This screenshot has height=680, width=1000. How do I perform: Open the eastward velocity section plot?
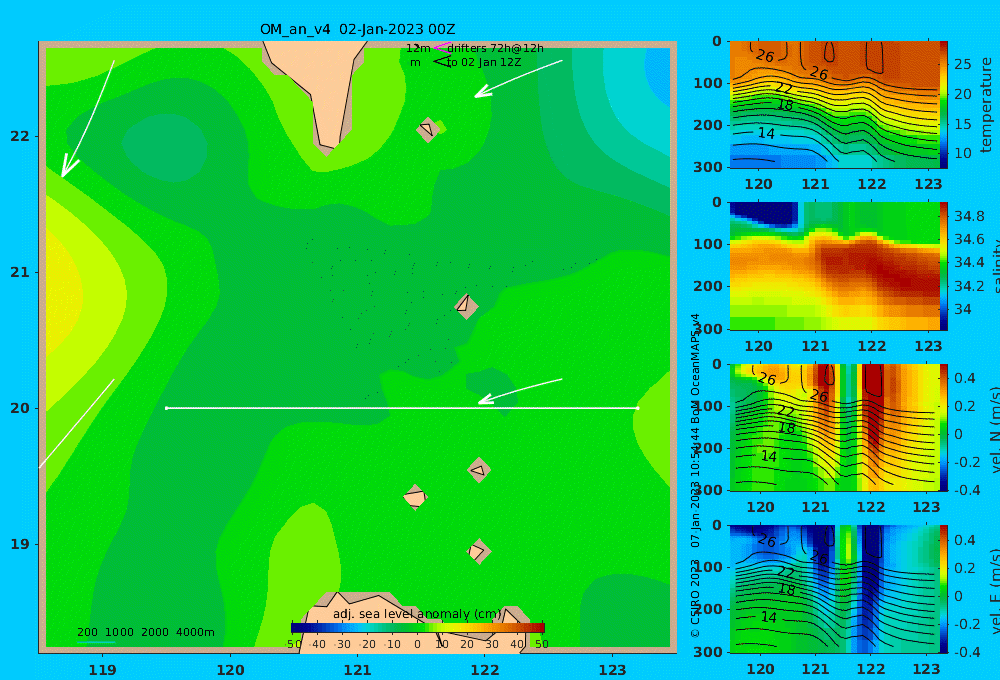tap(835, 589)
